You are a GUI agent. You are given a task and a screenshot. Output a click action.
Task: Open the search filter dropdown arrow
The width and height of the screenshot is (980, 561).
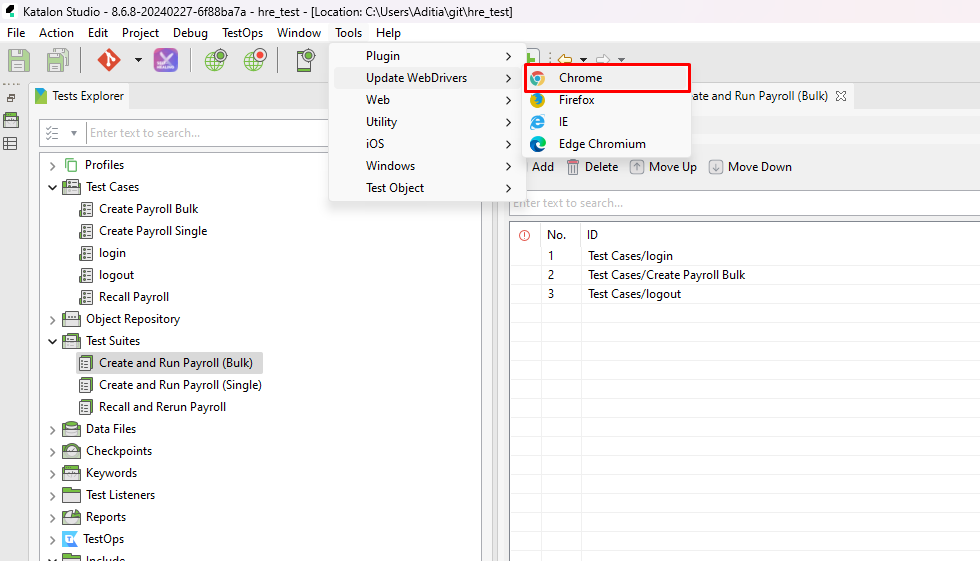[x=74, y=133]
